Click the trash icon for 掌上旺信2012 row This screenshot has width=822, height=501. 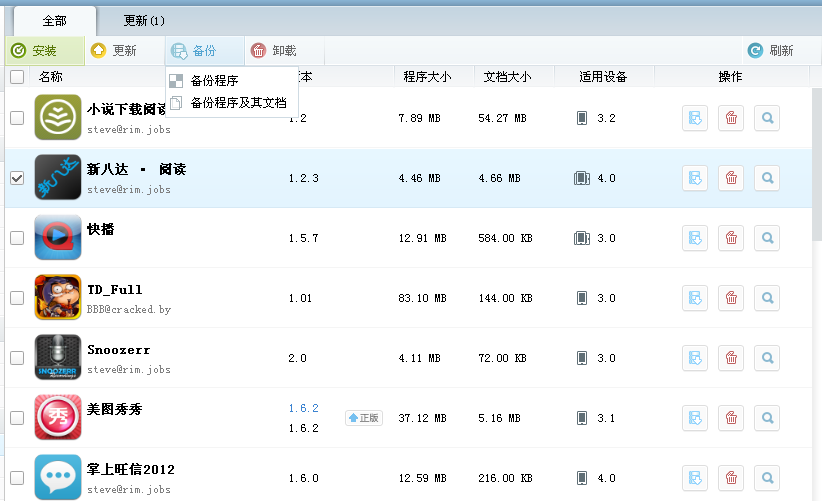[731, 477]
